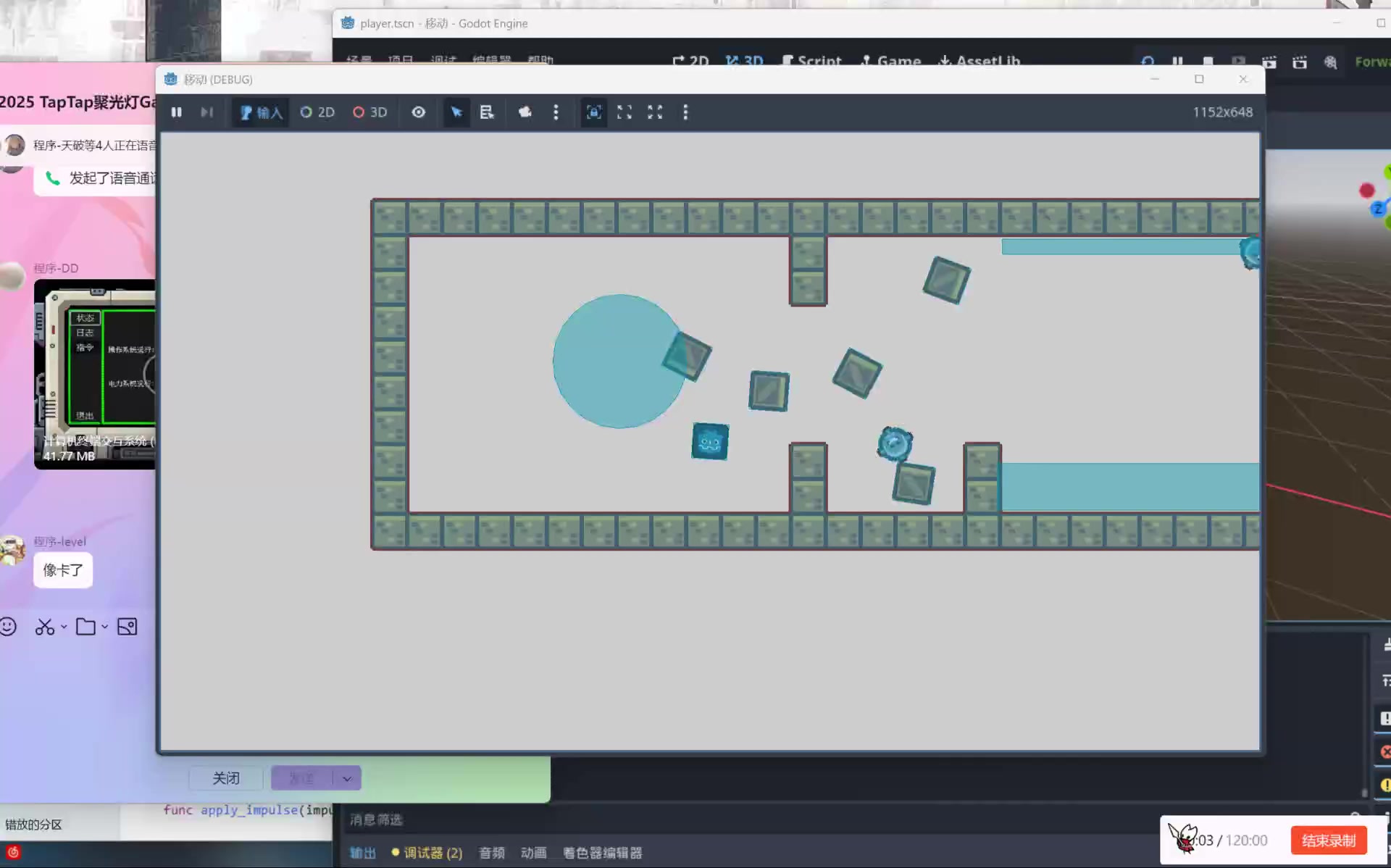Toggle the node visibility eye icon

418,112
